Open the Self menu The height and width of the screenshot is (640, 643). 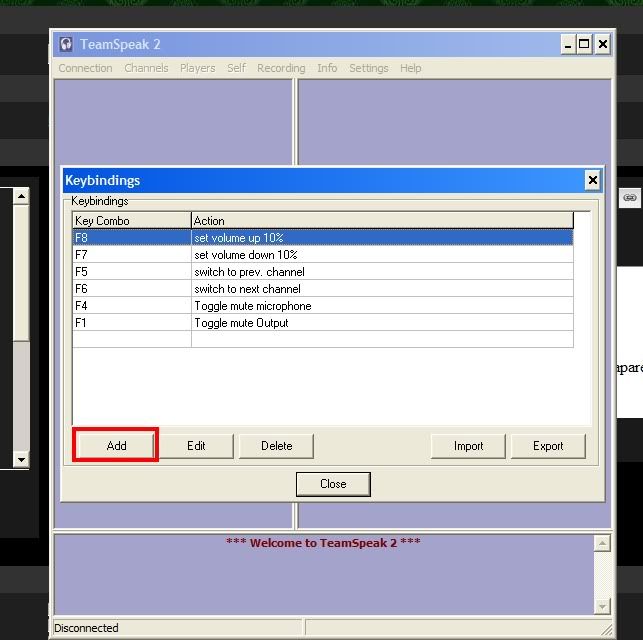[237, 68]
